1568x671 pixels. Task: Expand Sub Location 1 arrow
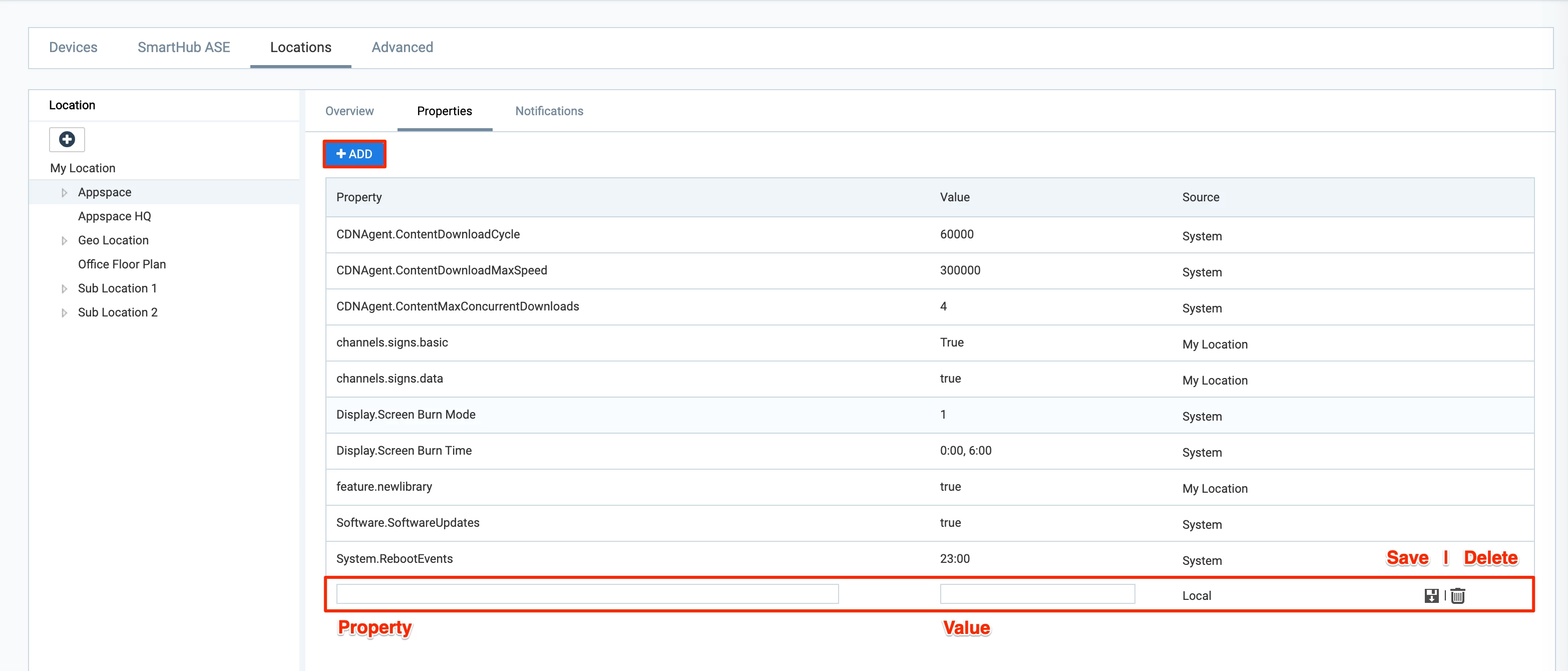pos(65,288)
